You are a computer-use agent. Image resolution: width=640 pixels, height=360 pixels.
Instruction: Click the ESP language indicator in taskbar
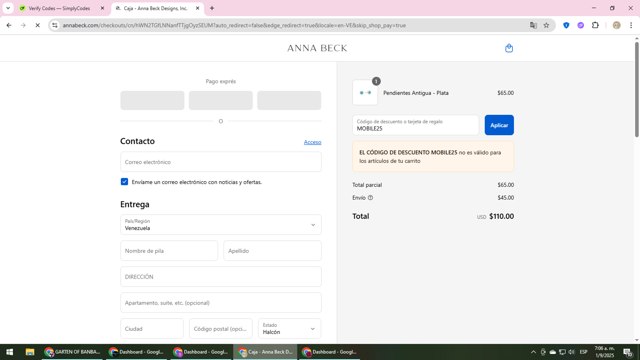[x=584, y=352]
